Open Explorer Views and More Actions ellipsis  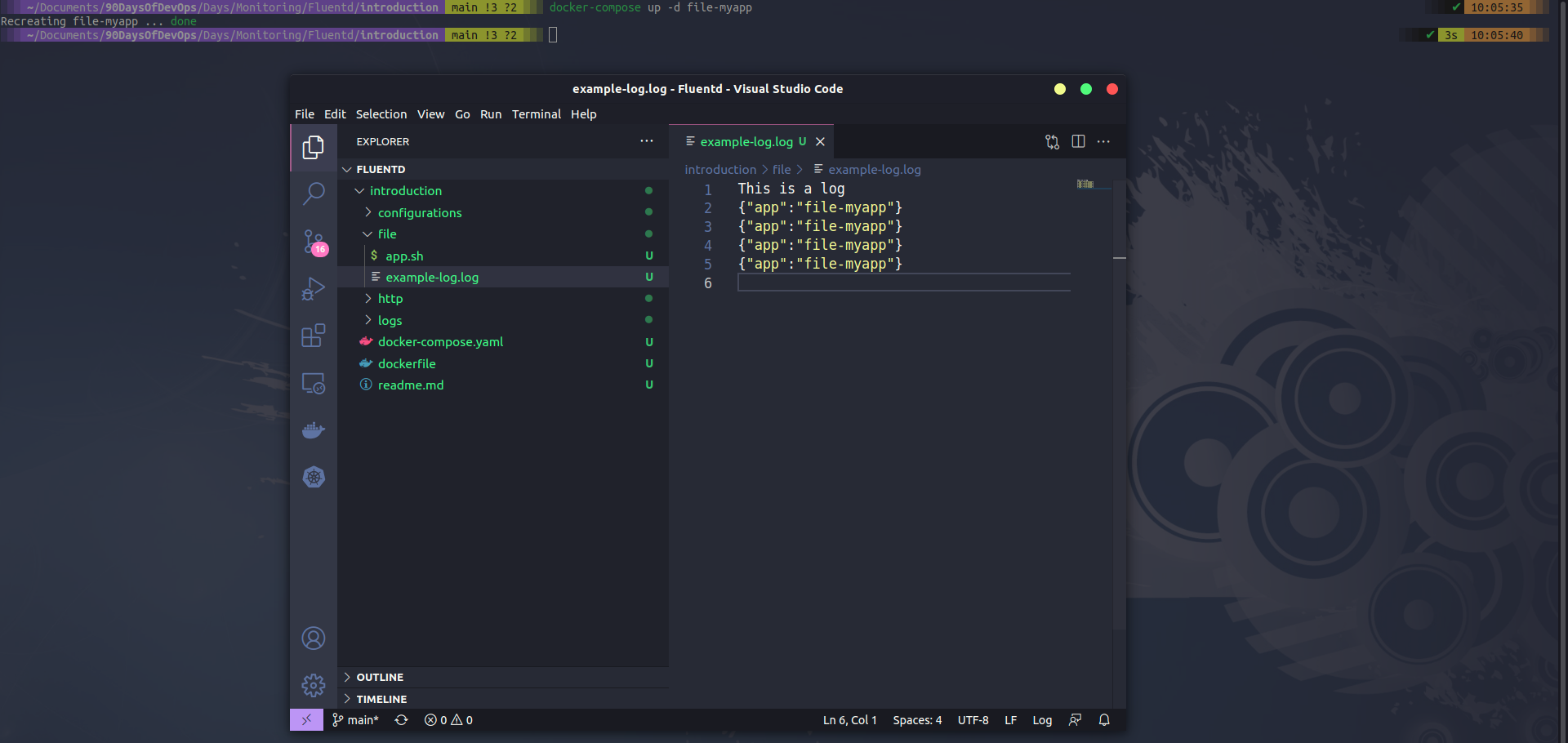coord(647,141)
